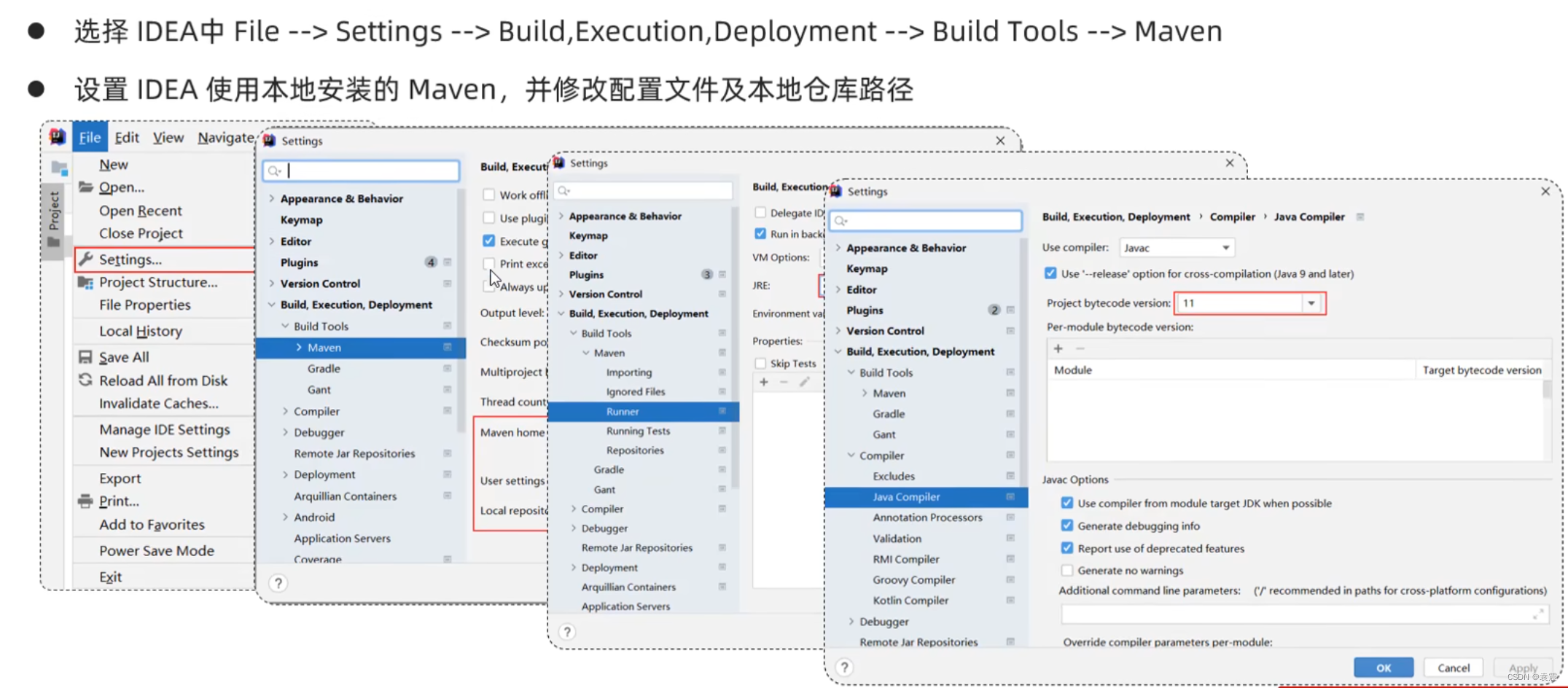Click the wrench icon next to Settings...
This screenshot has width=1568, height=688.
[x=87, y=259]
